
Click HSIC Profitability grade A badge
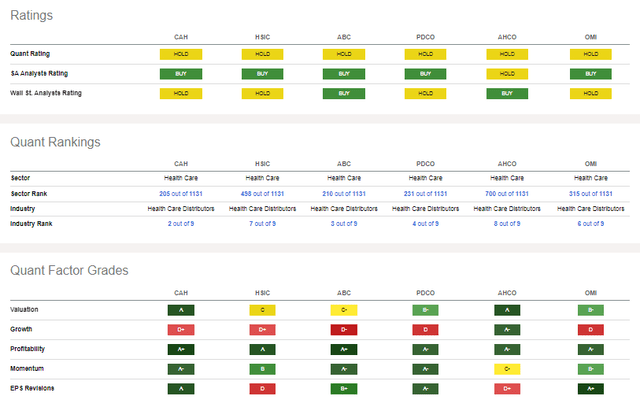[262, 349]
